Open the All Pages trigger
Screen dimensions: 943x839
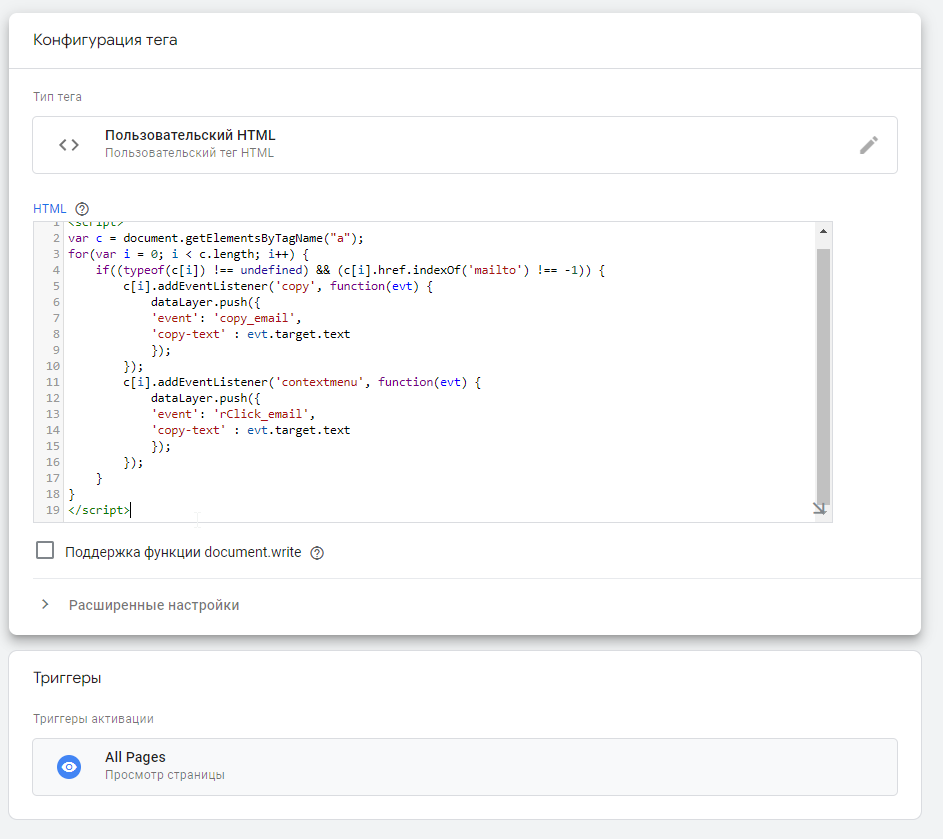465,767
